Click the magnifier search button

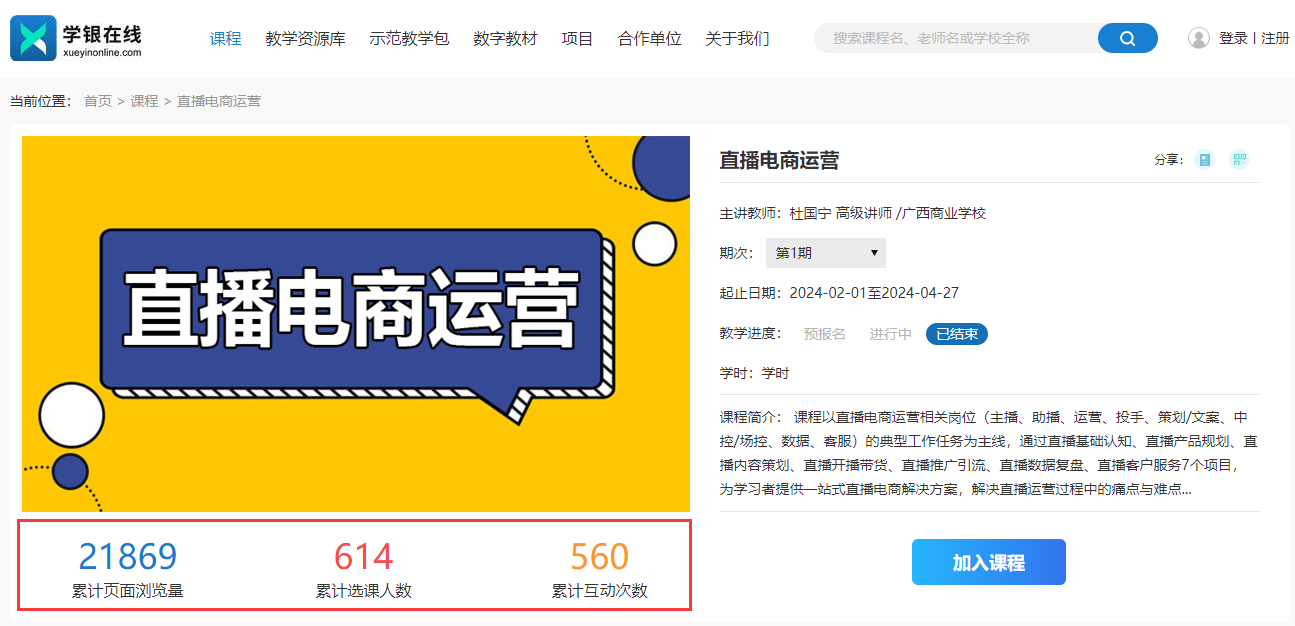click(x=1127, y=38)
